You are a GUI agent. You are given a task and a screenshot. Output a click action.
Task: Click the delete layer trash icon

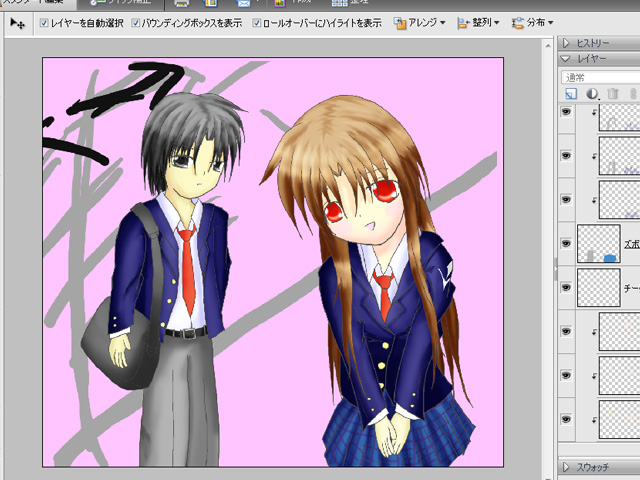pyautogui.click(x=613, y=94)
